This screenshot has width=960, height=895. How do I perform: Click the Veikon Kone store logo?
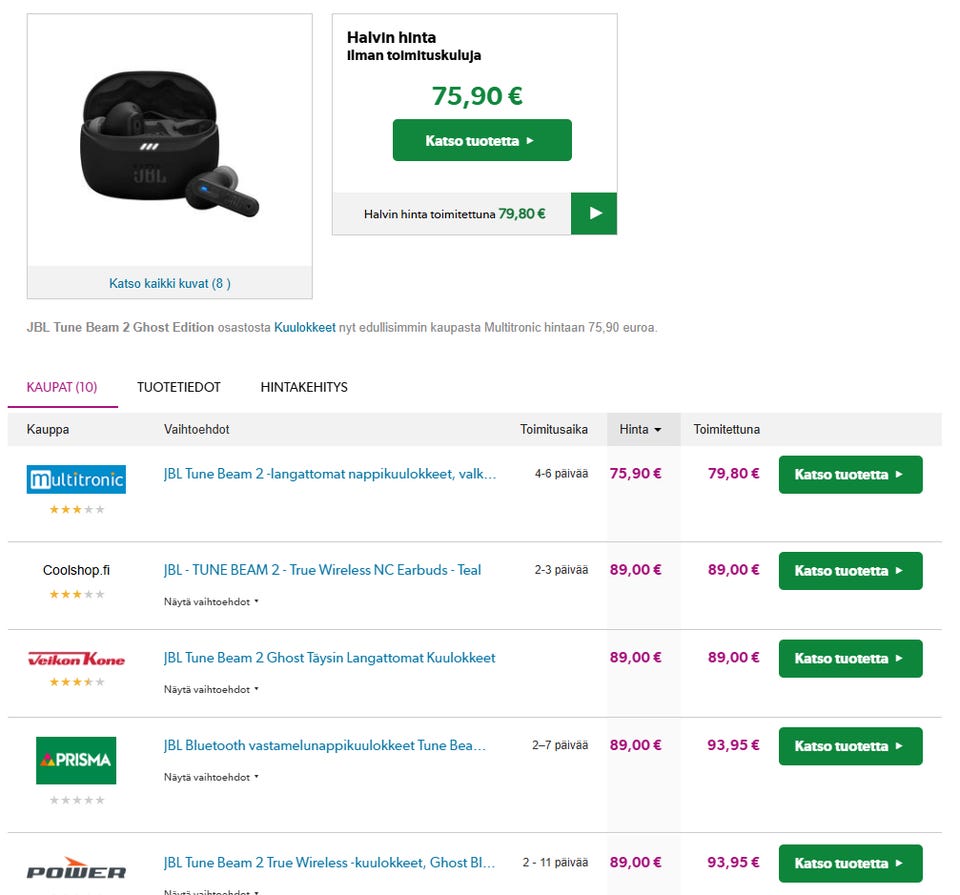(x=76, y=659)
